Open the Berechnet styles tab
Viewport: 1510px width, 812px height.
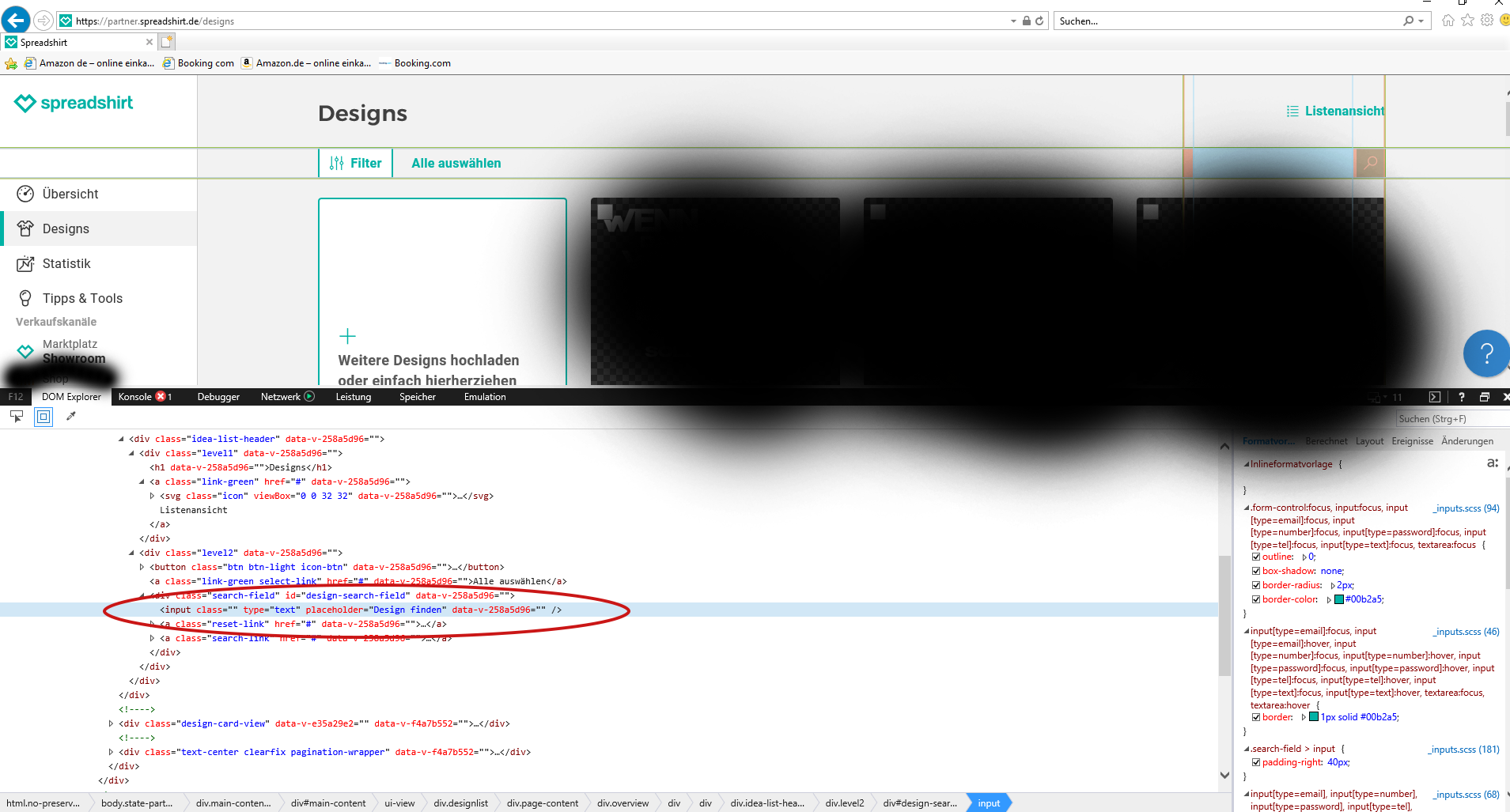[x=1326, y=441]
